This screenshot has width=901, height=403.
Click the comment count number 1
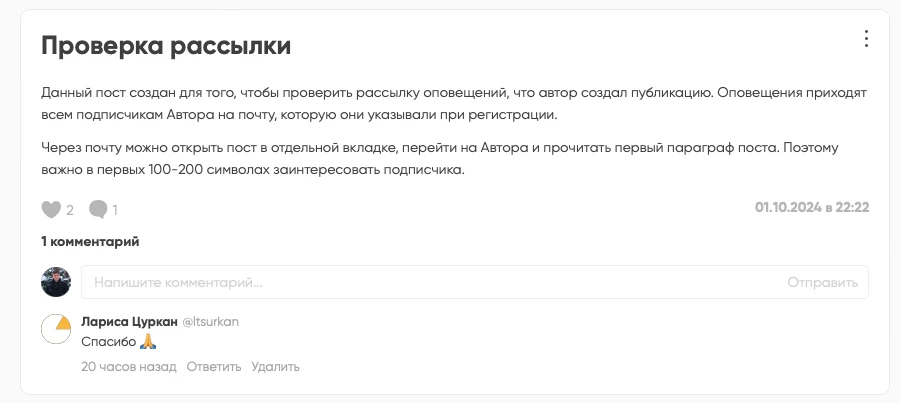tap(115, 210)
